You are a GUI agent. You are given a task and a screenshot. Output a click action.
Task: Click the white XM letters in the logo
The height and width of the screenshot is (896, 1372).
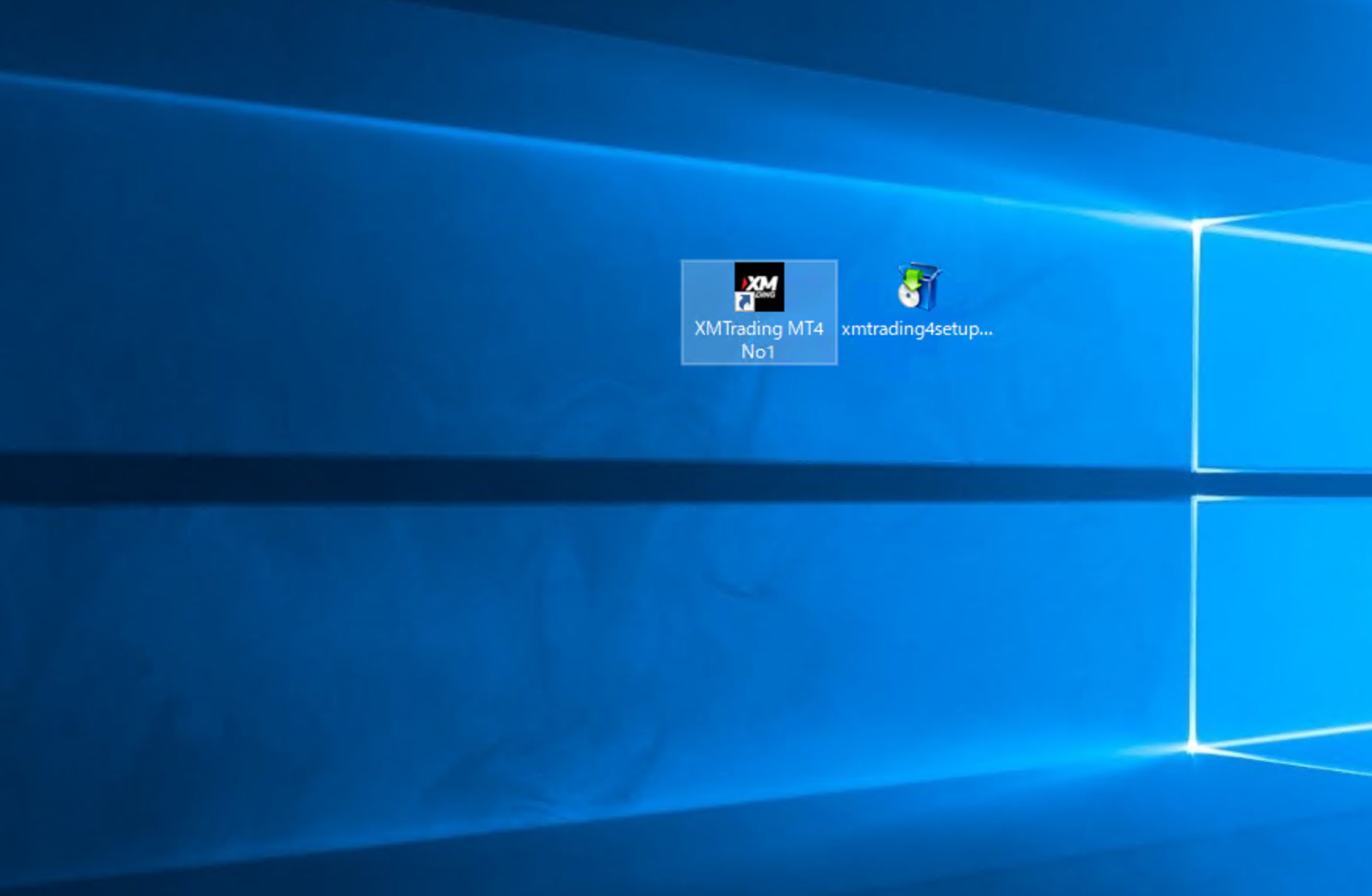click(763, 283)
